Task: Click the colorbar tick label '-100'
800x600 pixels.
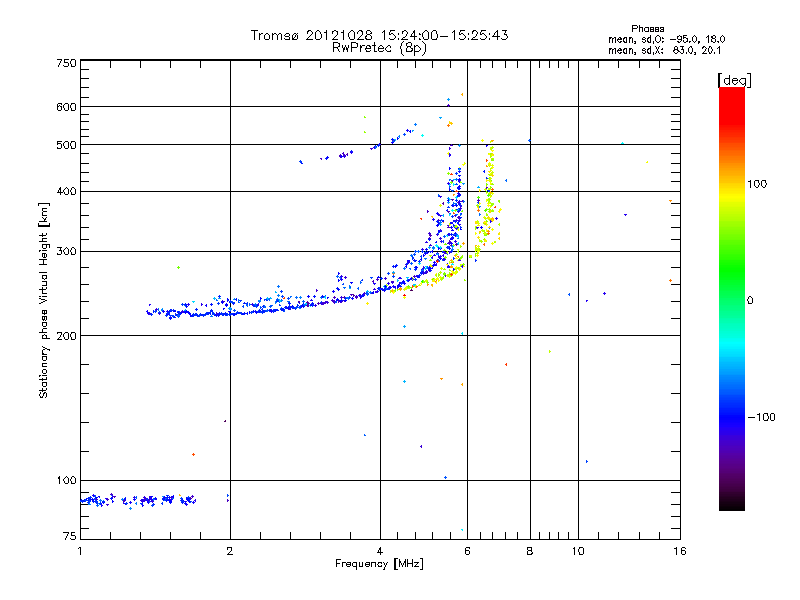Action: [761, 417]
